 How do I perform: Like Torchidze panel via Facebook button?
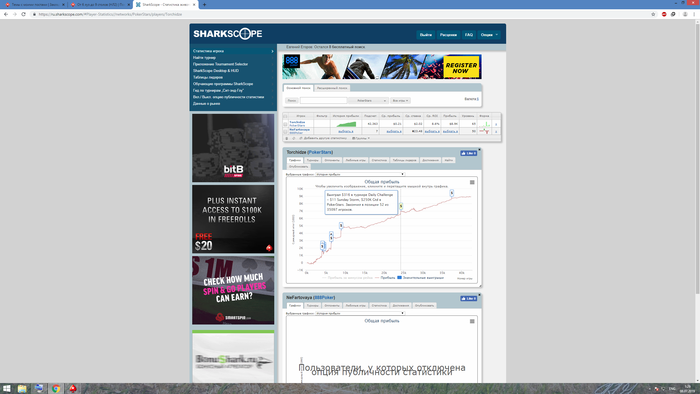pos(468,153)
